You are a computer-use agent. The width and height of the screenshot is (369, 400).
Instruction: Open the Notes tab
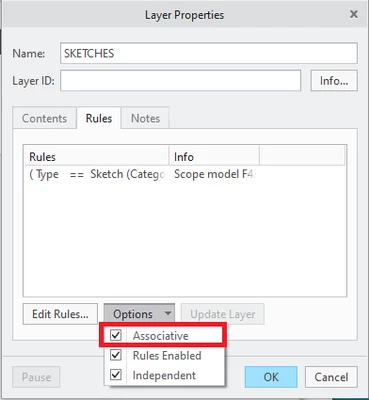145,118
